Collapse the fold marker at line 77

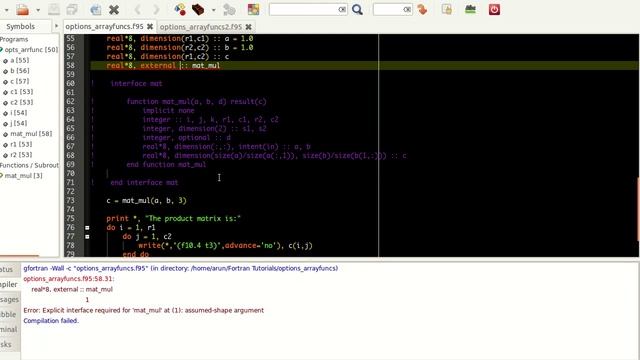(x=87, y=237)
